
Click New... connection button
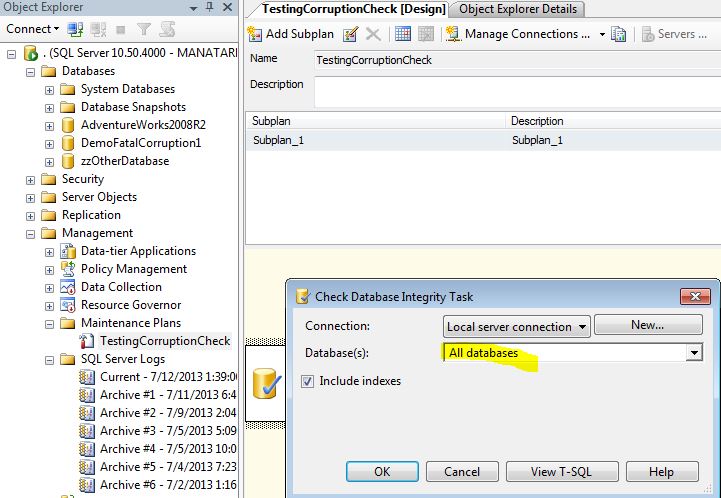coord(648,325)
